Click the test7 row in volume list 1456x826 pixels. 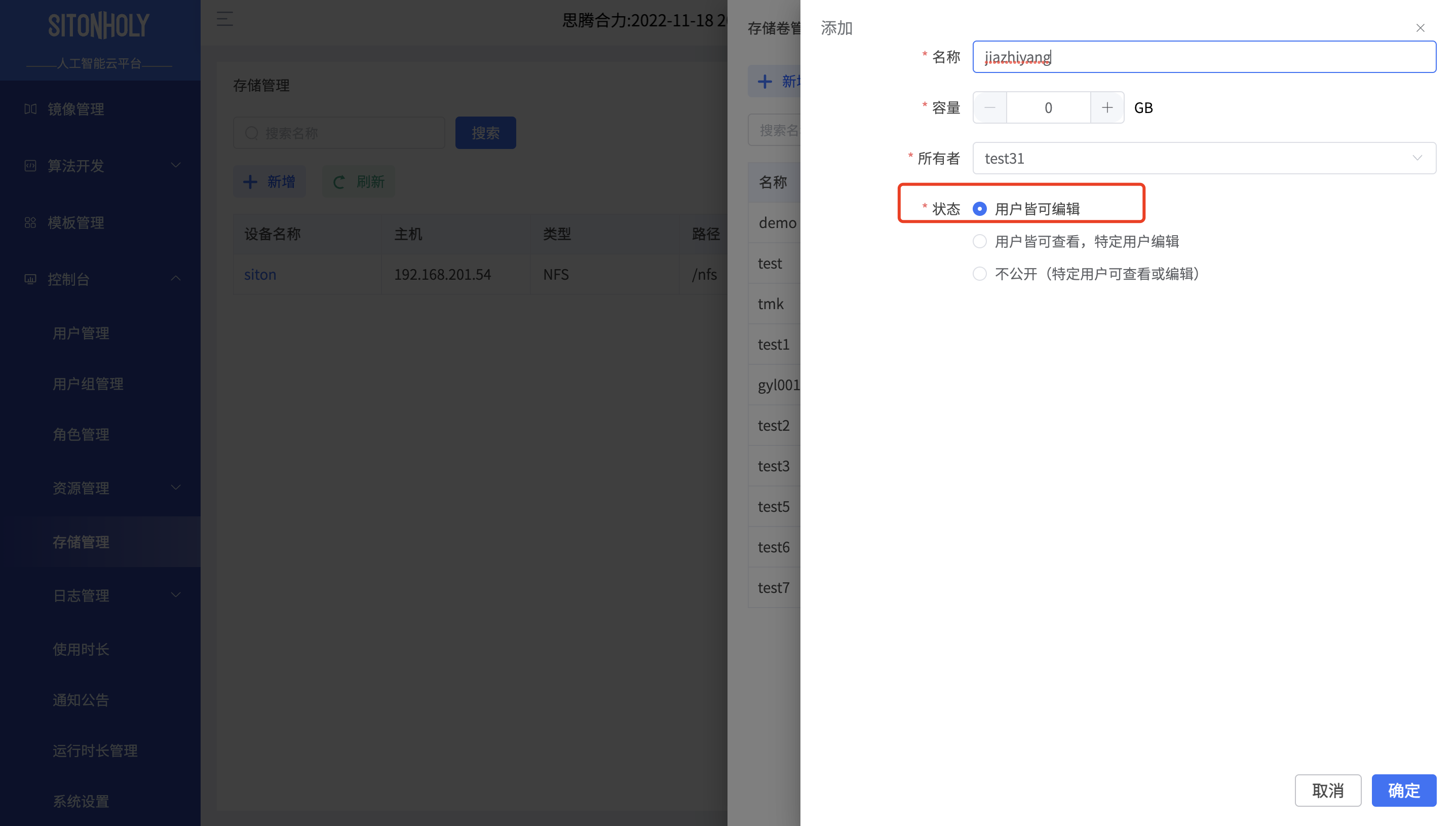(x=775, y=588)
